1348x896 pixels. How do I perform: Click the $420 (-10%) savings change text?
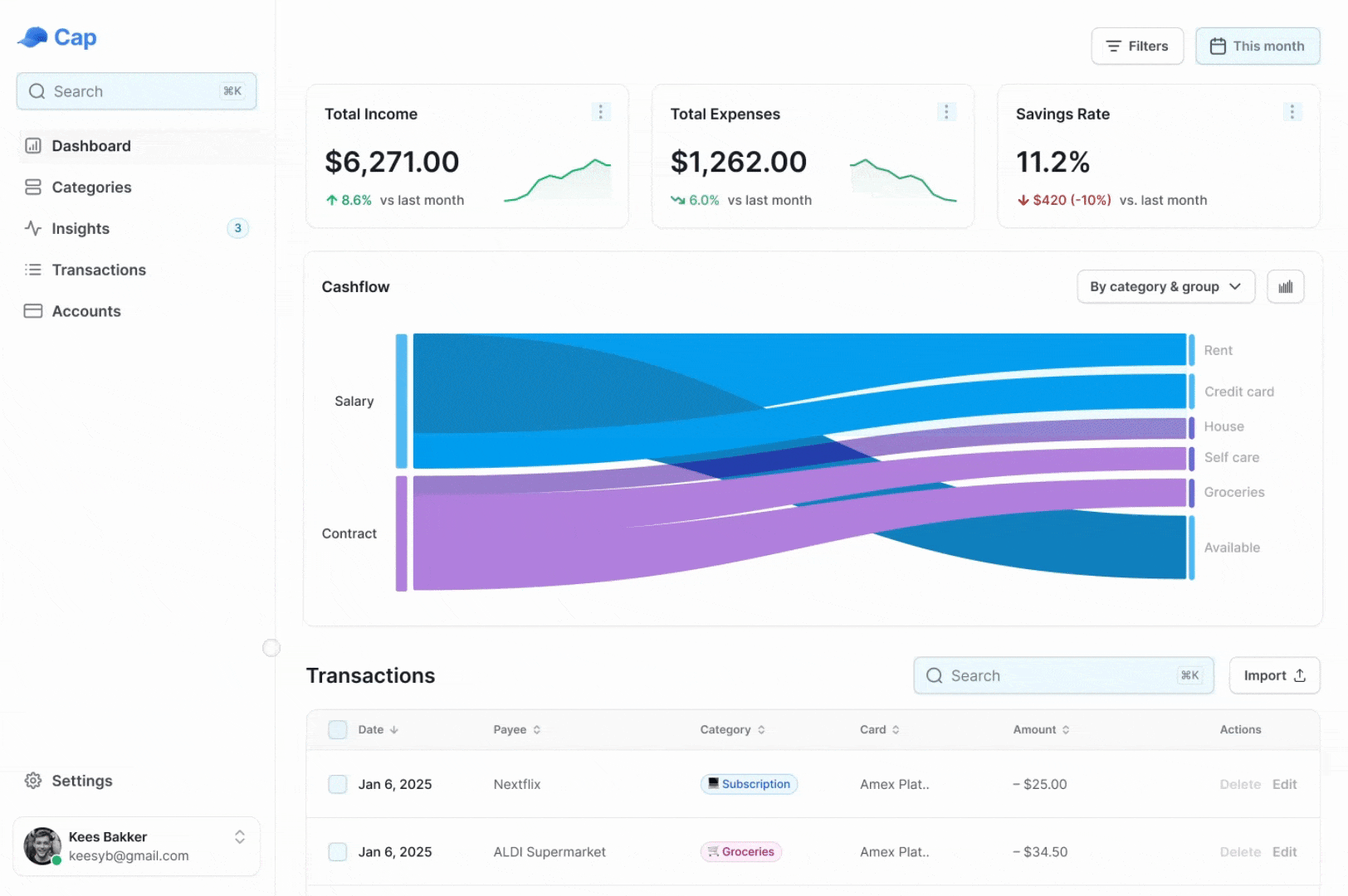tap(1072, 201)
